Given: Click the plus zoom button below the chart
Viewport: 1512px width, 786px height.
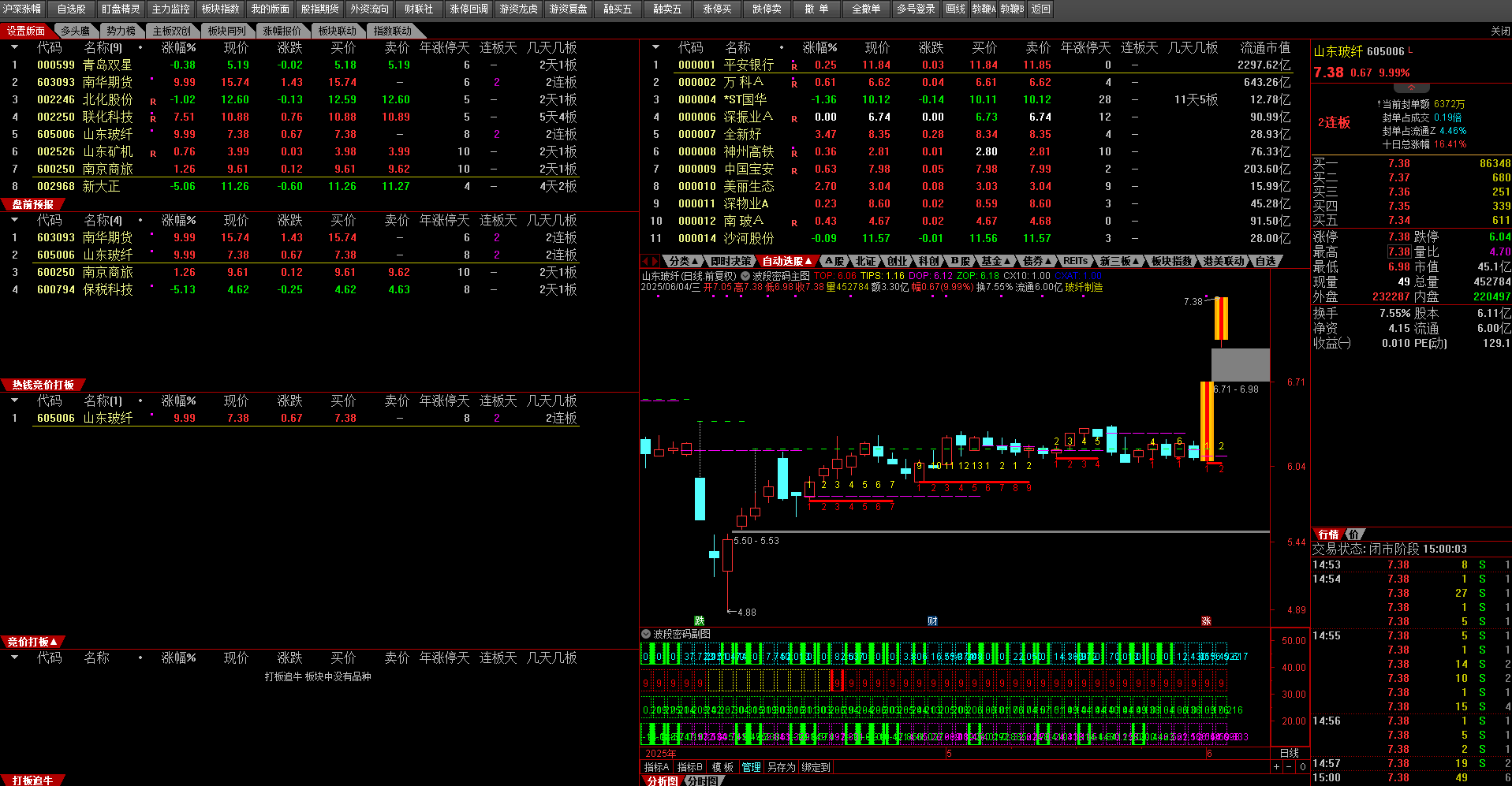Looking at the screenshot, I should (x=1276, y=767).
